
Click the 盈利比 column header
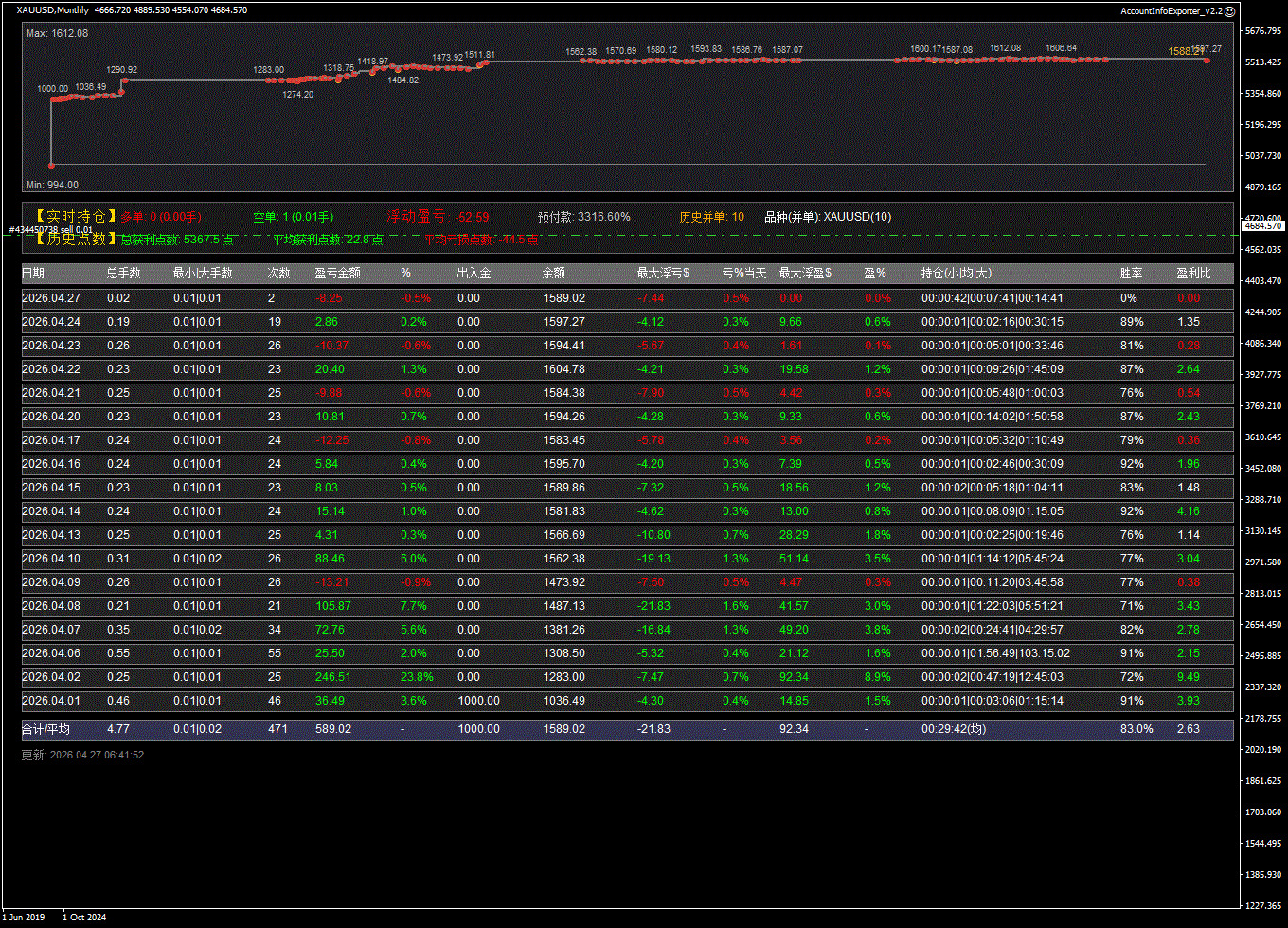[x=1193, y=274]
